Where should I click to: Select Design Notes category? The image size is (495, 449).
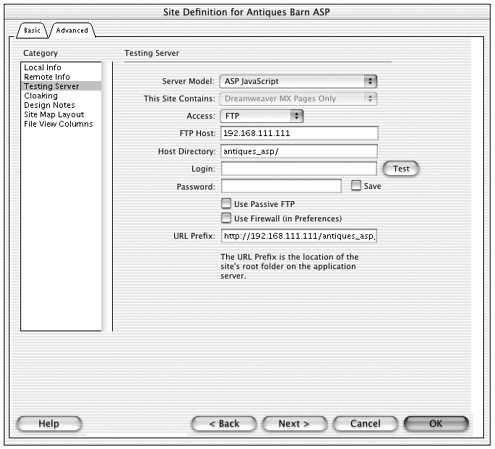(x=61, y=105)
